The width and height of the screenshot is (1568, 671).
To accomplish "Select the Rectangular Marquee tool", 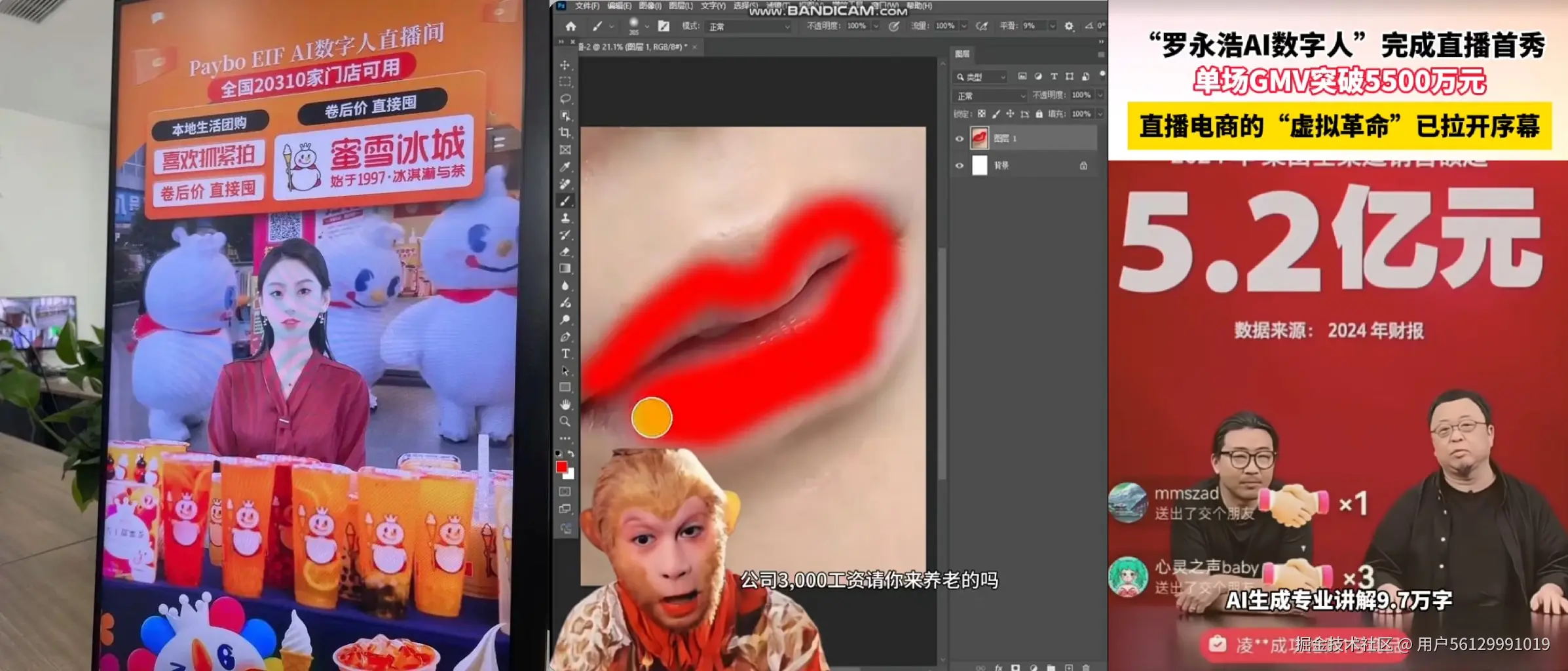I will coord(565,82).
